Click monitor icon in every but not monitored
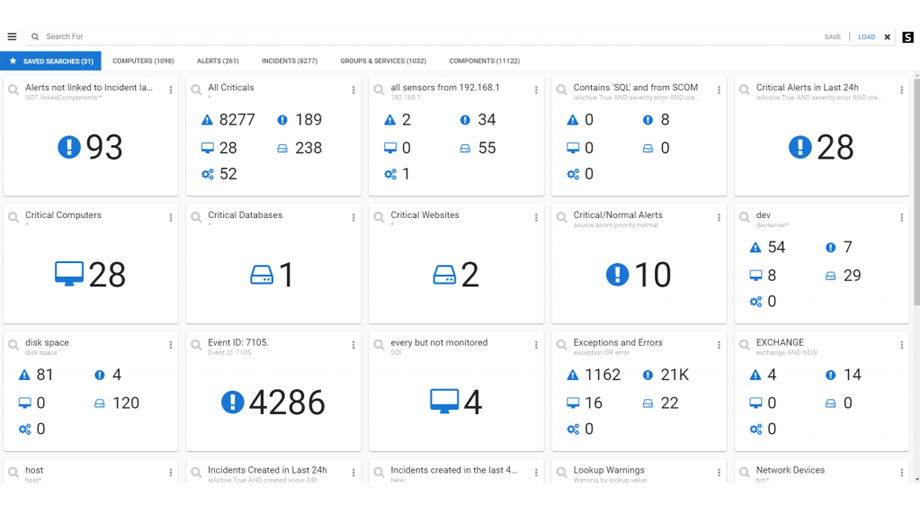This screenshot has height=518, width=920. [x=444, y=401]
